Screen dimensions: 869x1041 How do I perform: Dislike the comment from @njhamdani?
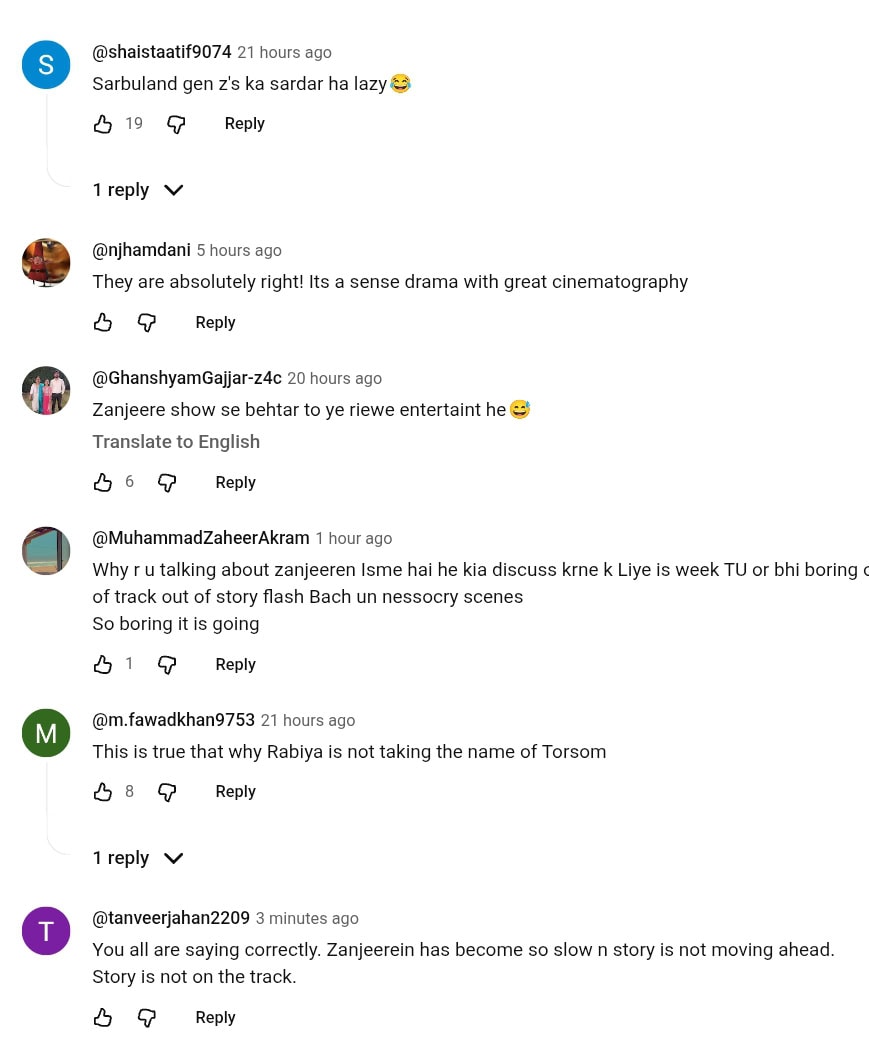[x=147, y=323]
